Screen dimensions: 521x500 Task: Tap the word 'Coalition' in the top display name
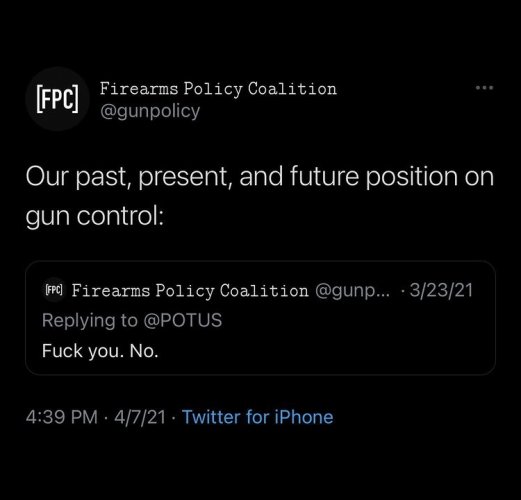click(292, 89)
